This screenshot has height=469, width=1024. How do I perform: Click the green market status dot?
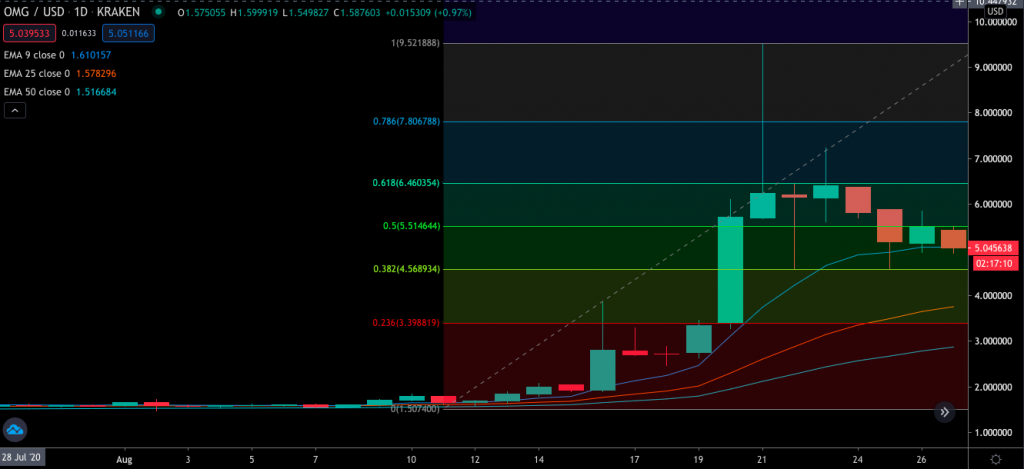click(x=159, y=13)
